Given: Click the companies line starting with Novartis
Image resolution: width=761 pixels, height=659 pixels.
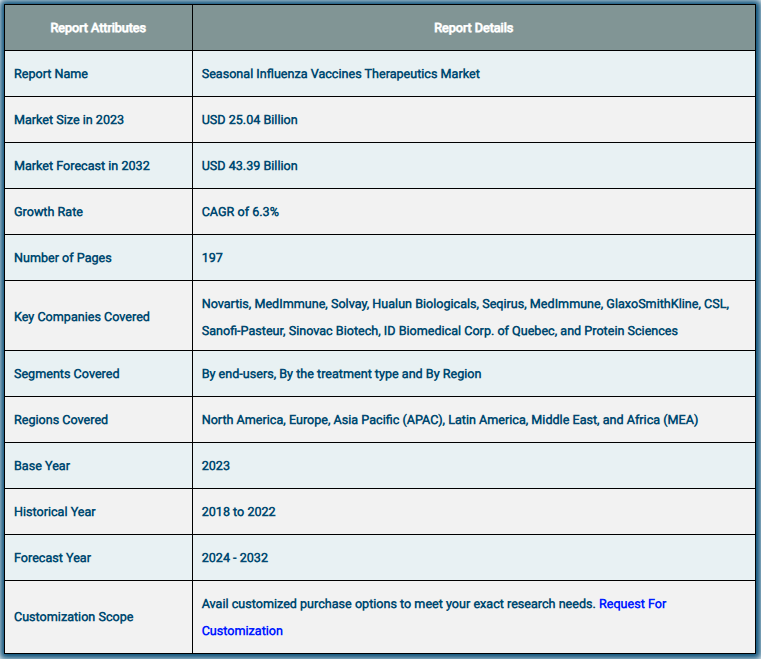Looking at the screenshot, I should [465, 304].
